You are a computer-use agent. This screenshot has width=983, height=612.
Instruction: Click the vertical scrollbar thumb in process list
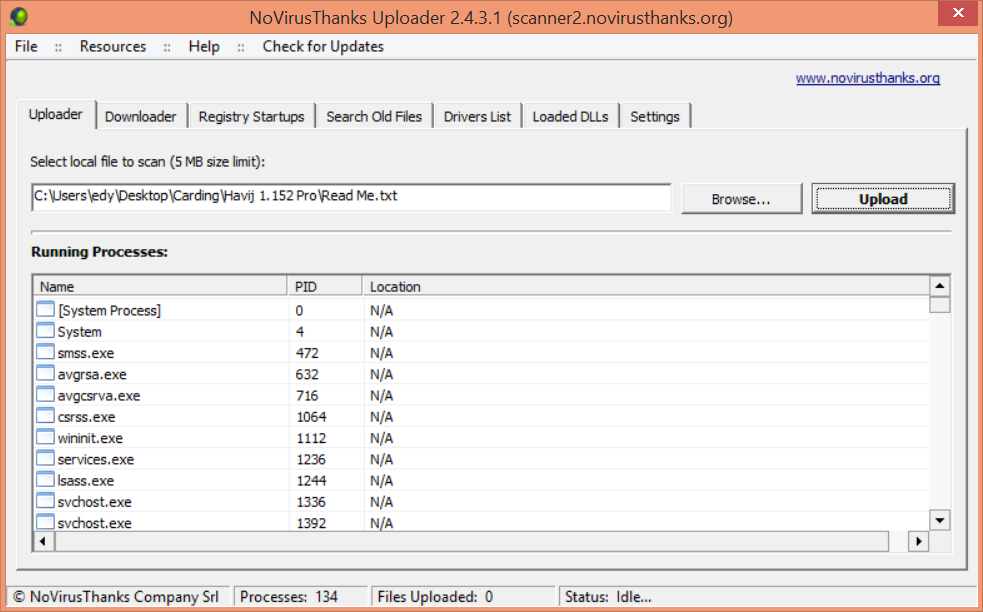[x=940, y=305]
